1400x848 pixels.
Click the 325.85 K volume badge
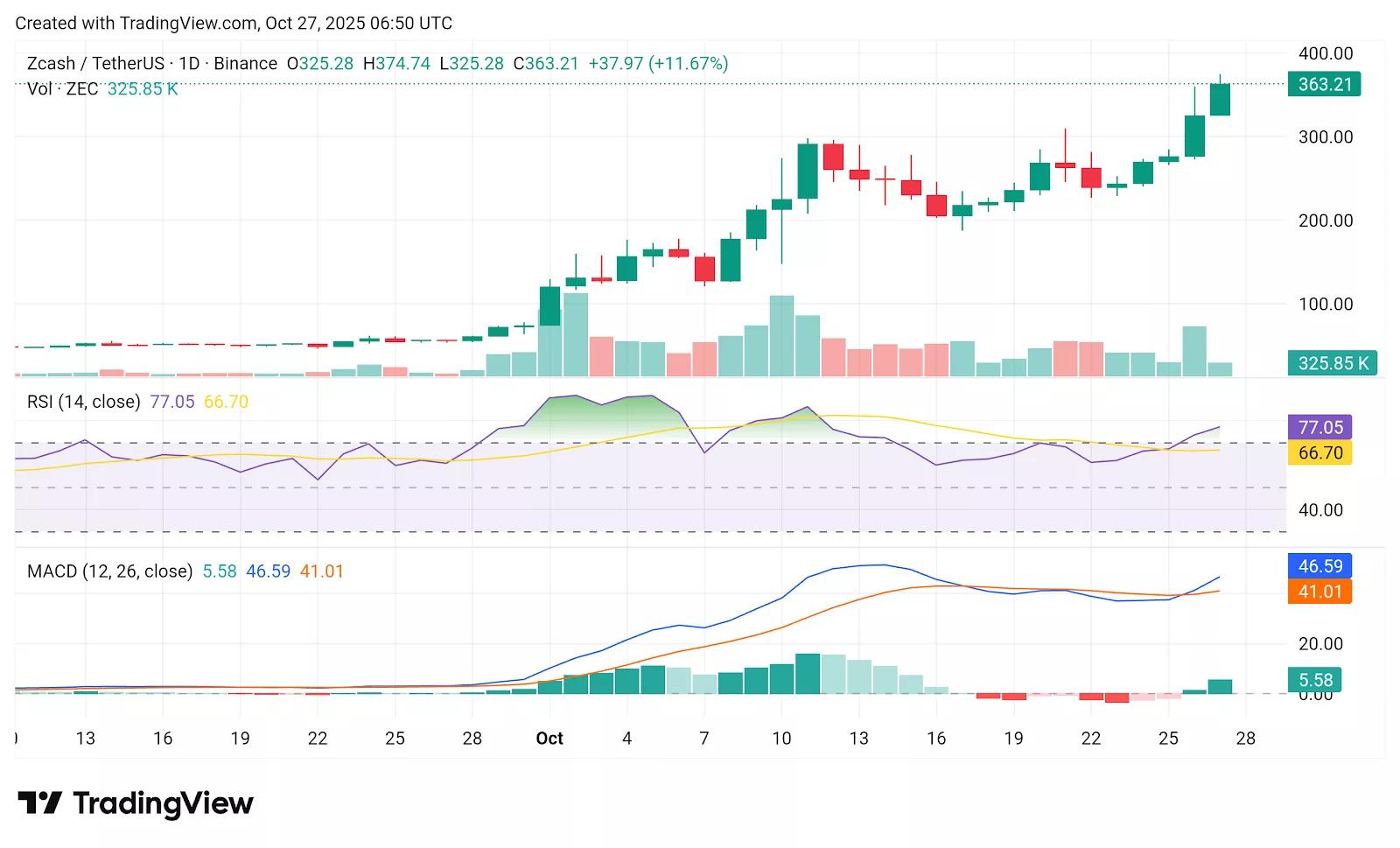(x=1332, y=362)
